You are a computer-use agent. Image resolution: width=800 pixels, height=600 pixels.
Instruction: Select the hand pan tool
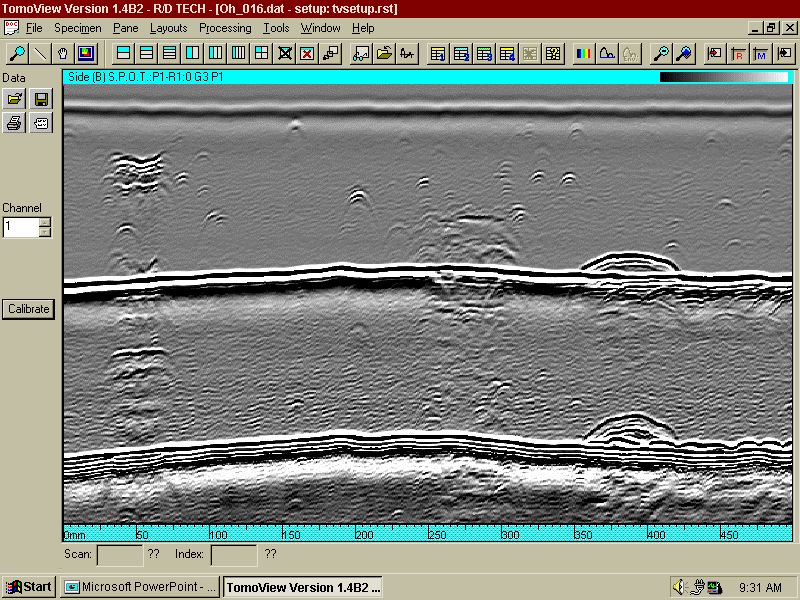[62, 53]
